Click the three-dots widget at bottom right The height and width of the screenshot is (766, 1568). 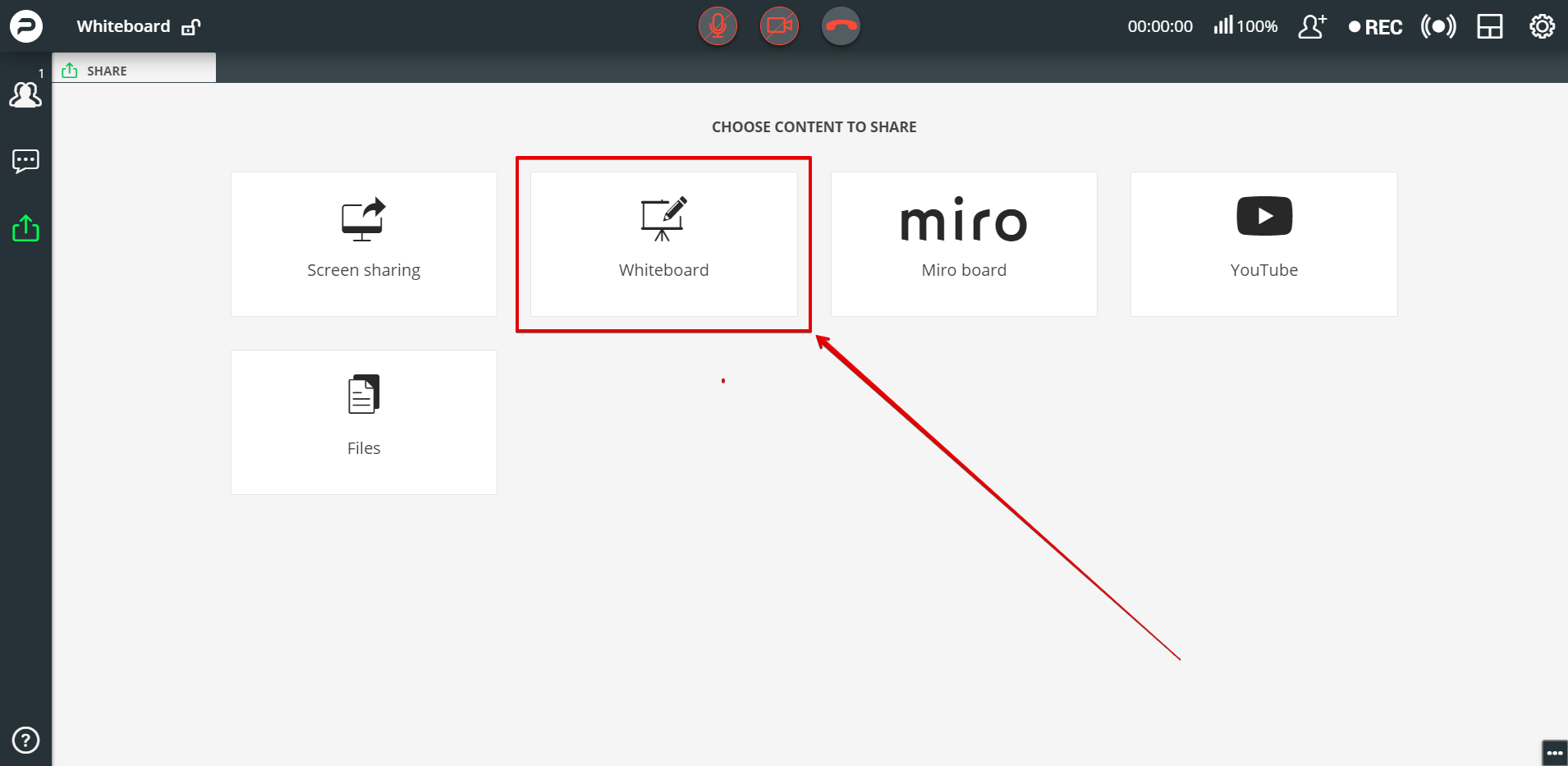(1555, 753)
